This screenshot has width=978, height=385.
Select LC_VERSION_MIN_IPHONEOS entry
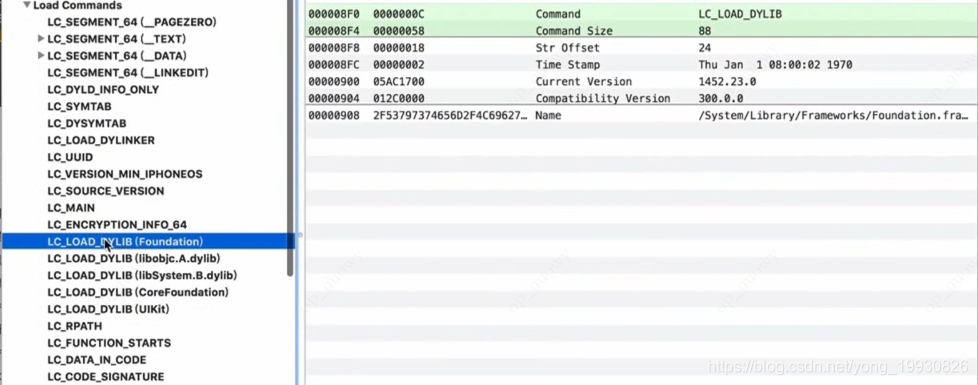pyautogui.click(x=125, y=174)
